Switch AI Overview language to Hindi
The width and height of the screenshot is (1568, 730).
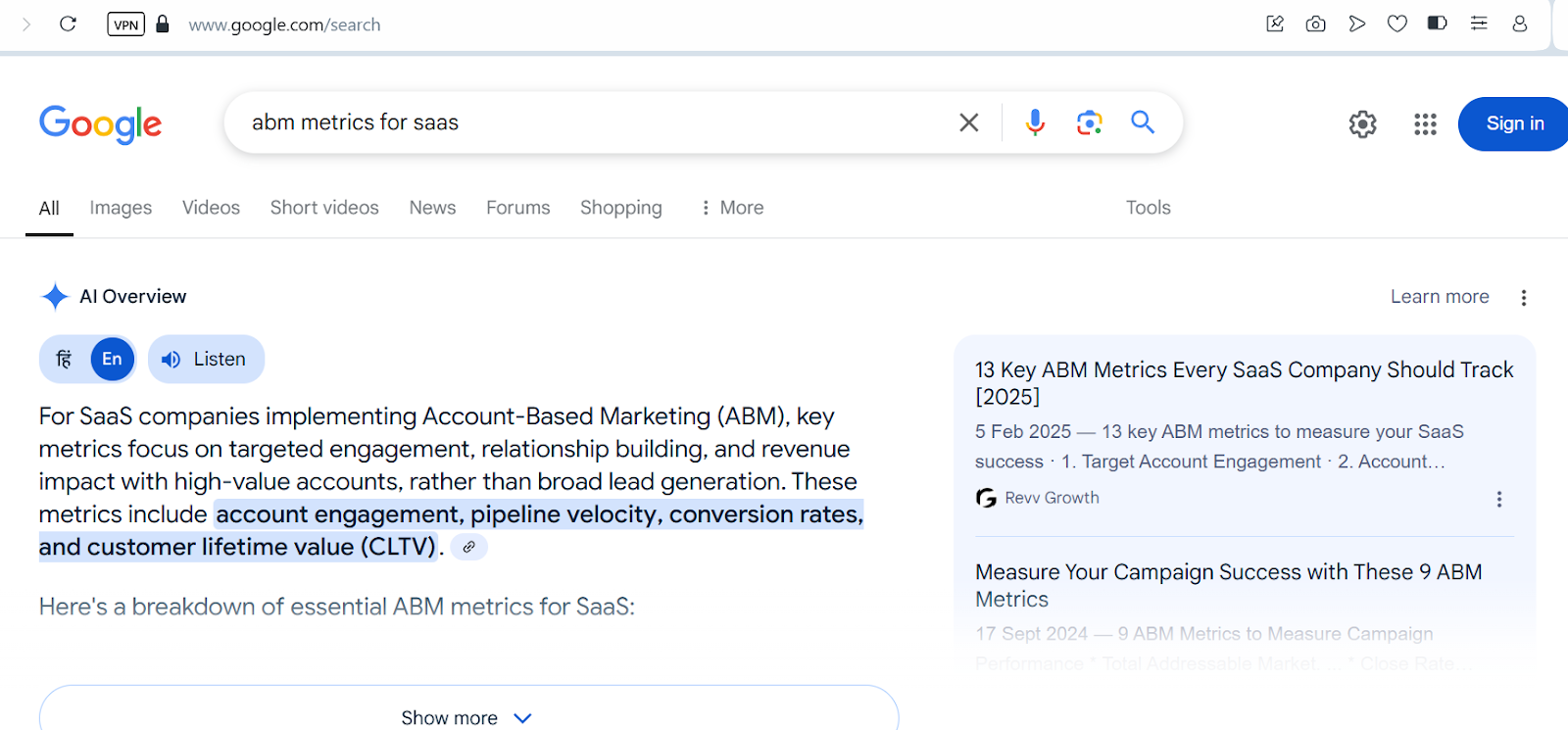point(64,360)
